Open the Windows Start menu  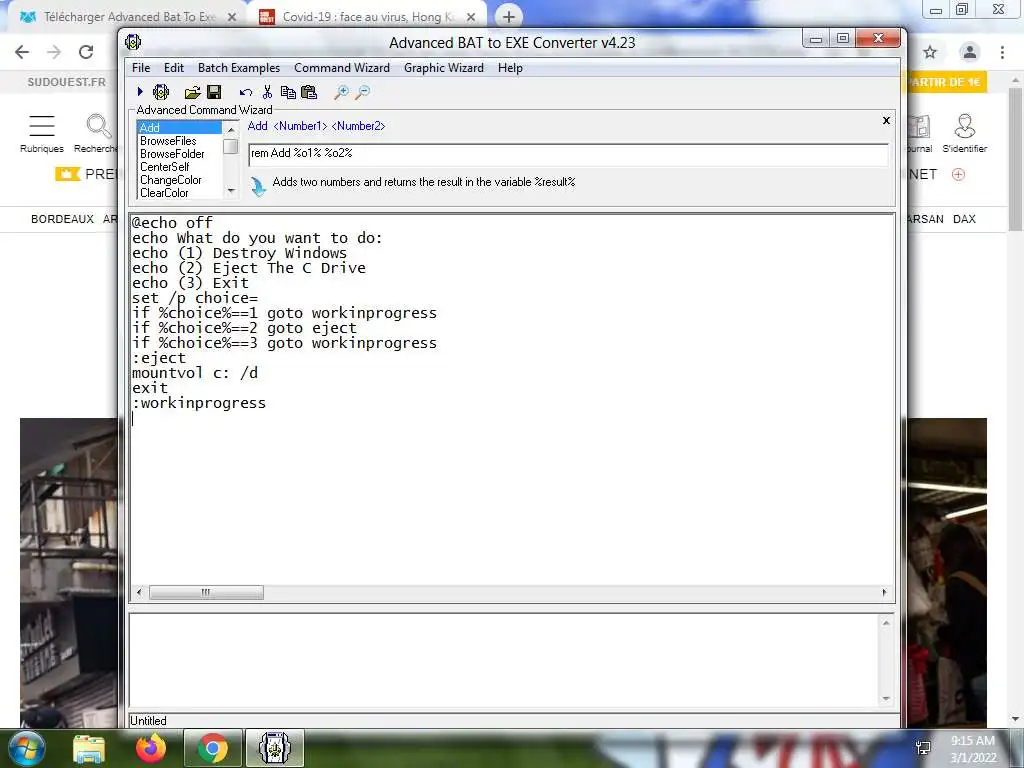pos(26,748)
